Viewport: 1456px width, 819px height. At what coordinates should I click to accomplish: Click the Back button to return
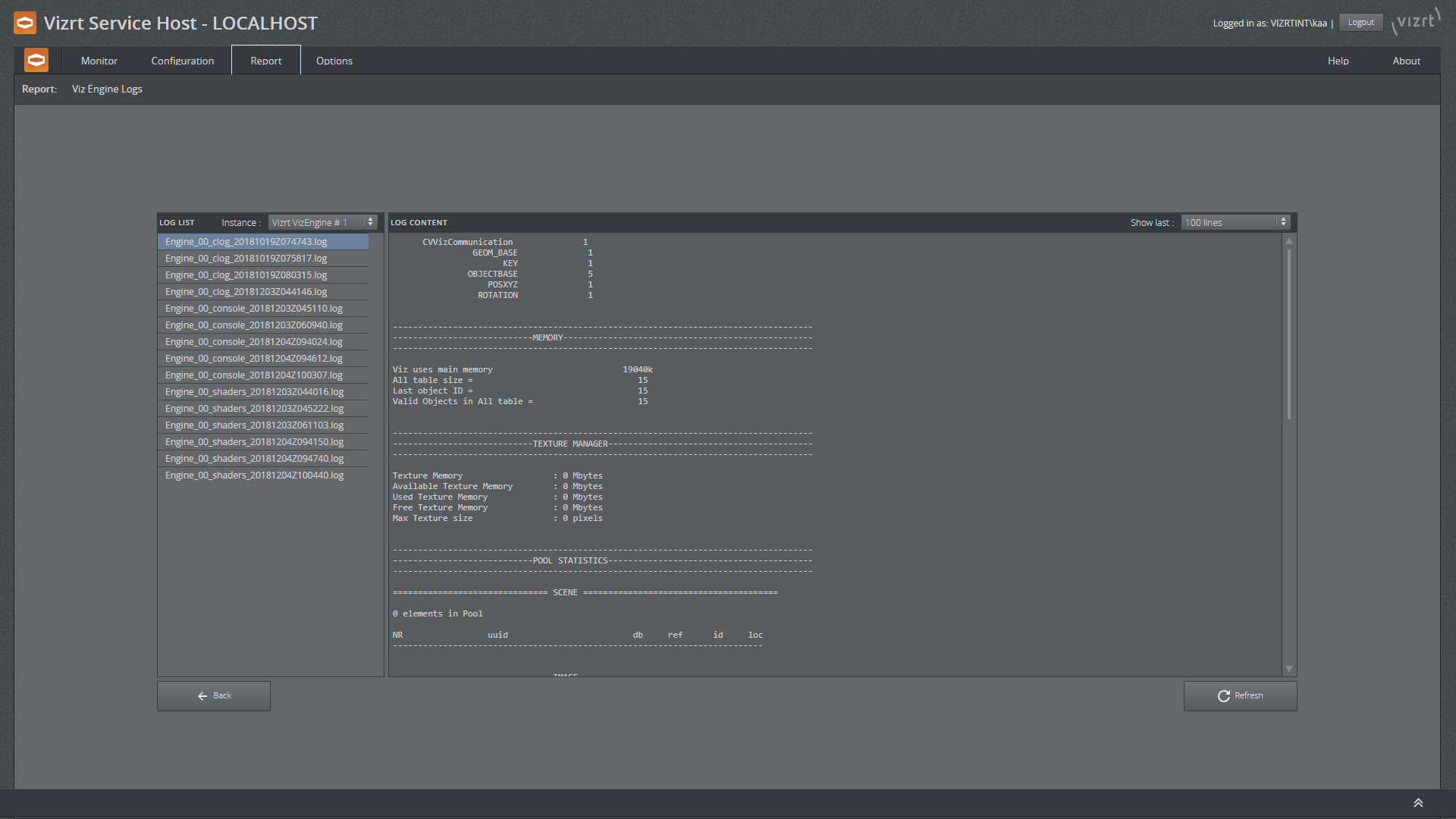click(x=213, y=695)
